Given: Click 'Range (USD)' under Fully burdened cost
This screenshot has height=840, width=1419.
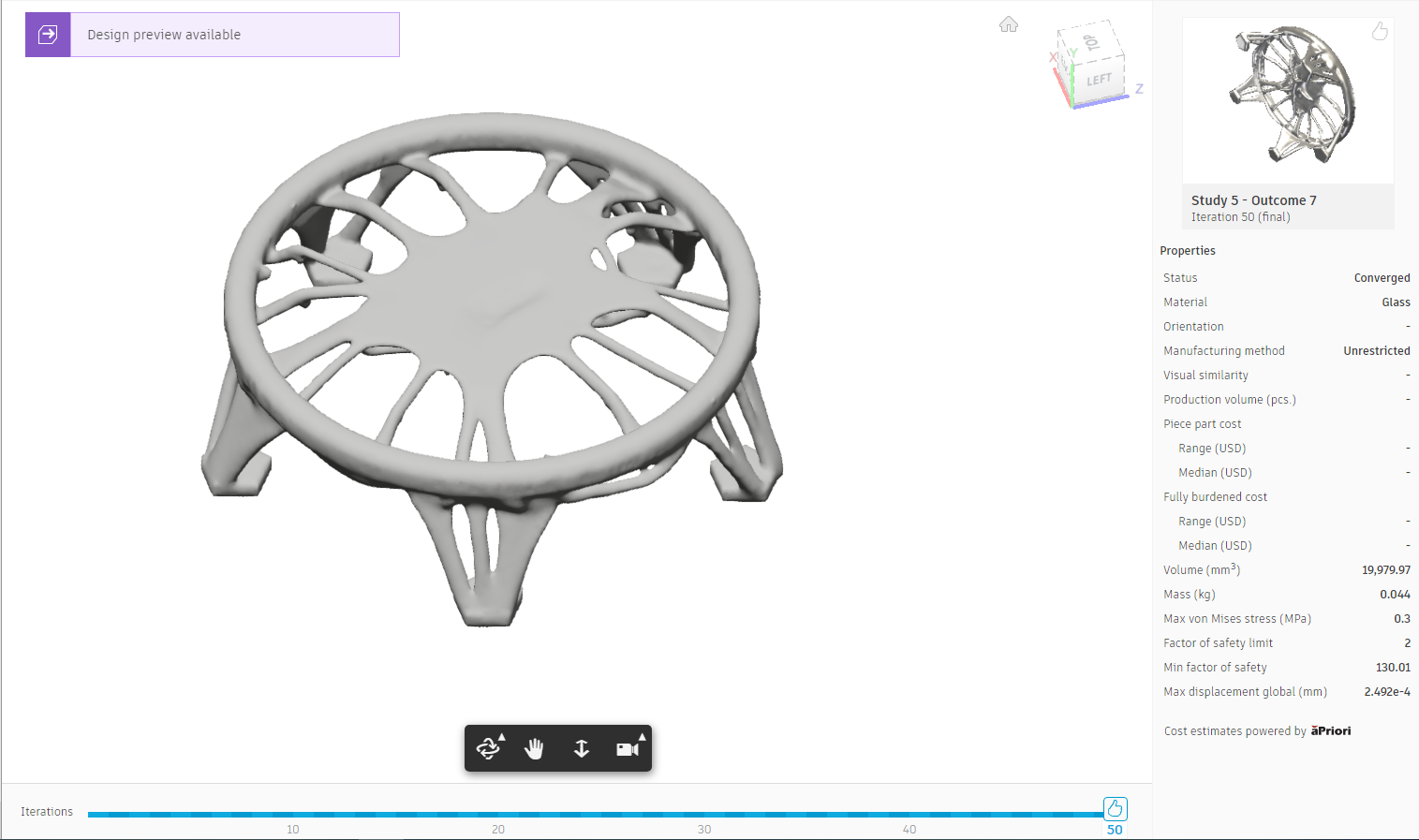Looking at the screenshot, I should [x=1212, y=522].
